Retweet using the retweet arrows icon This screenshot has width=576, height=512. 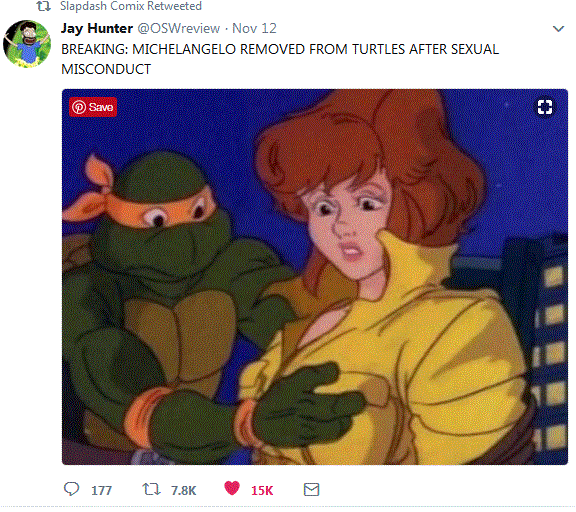tap(151, 489)
